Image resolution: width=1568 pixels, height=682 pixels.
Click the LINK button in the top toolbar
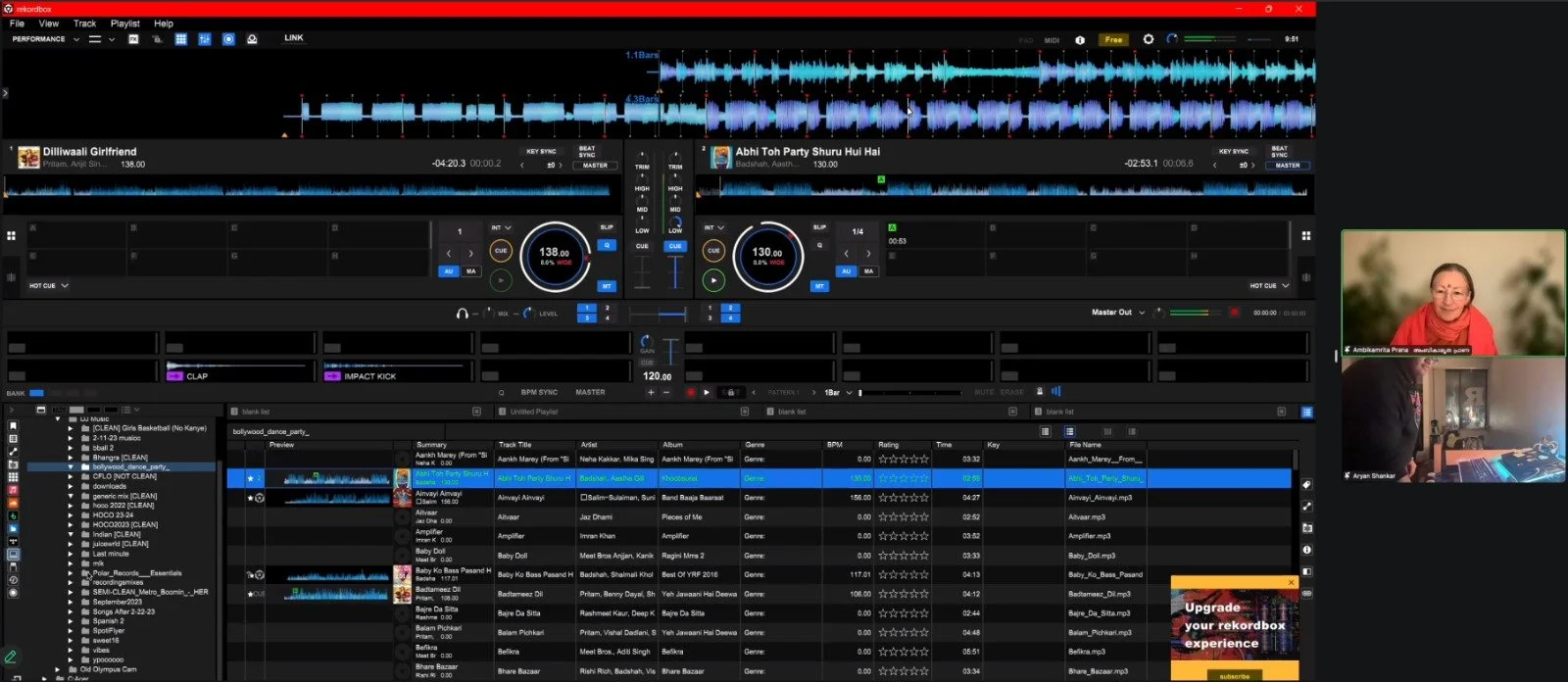click(294, 38)
